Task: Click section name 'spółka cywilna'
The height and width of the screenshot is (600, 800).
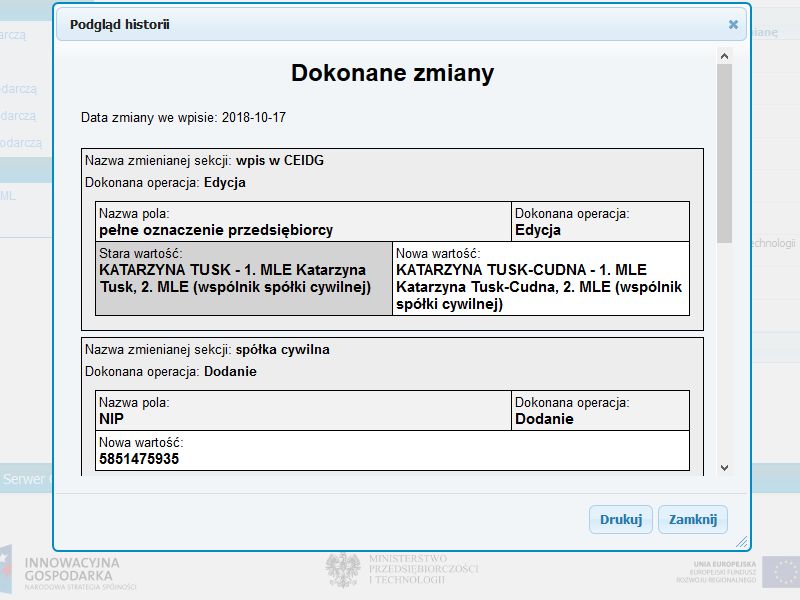Action: tap(283, 349)
